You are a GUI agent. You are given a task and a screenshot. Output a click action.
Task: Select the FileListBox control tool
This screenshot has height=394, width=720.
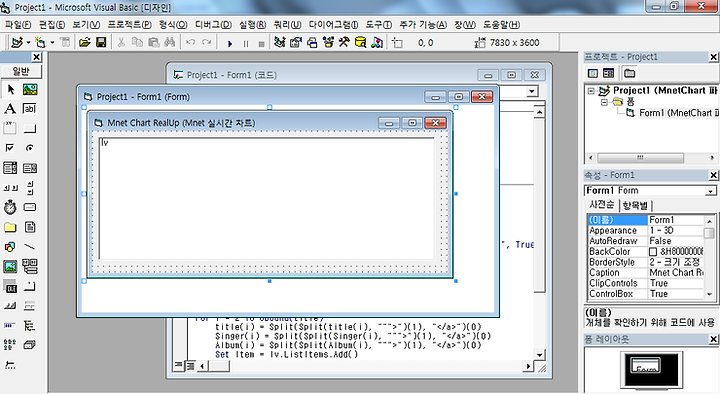[30, 227]
